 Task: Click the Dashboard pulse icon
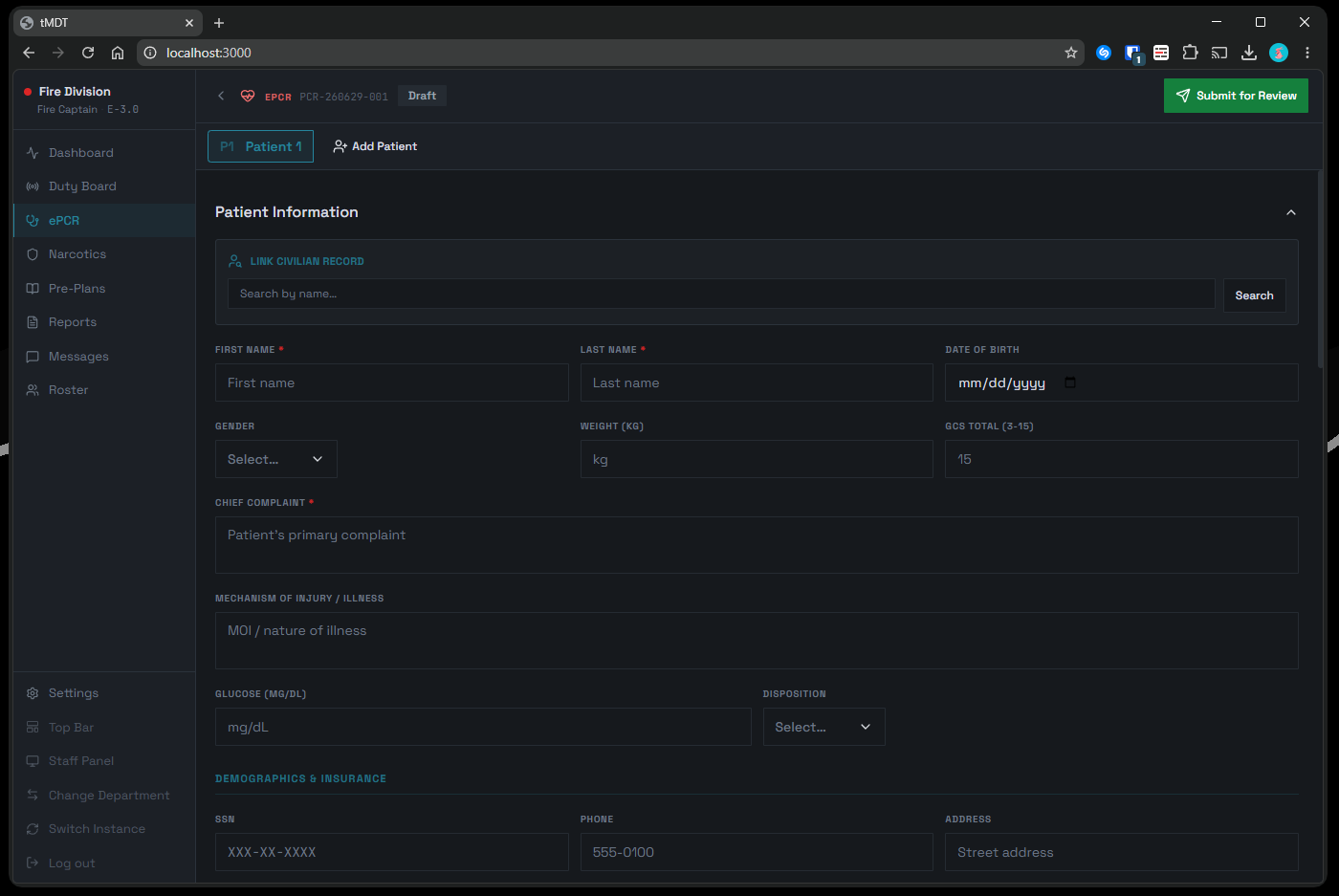click(x=33, y=153)
